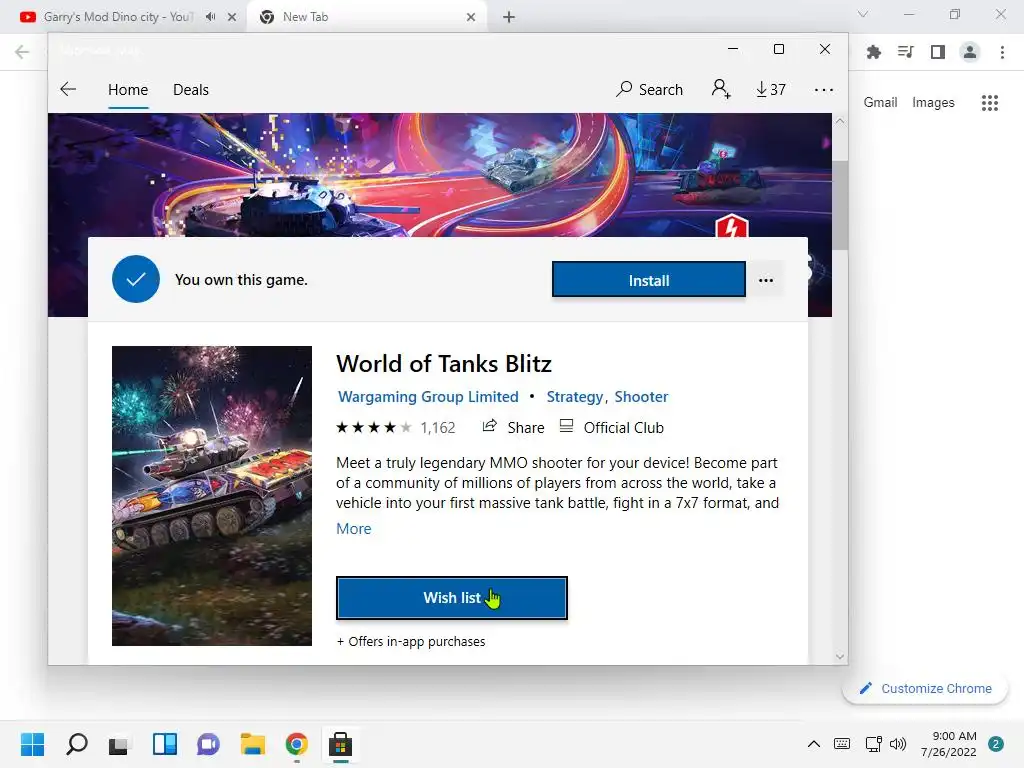Open Wargaming Group Limited publisher page
The width and height of the screenshot is (1024, 768).
pos(428,396)
